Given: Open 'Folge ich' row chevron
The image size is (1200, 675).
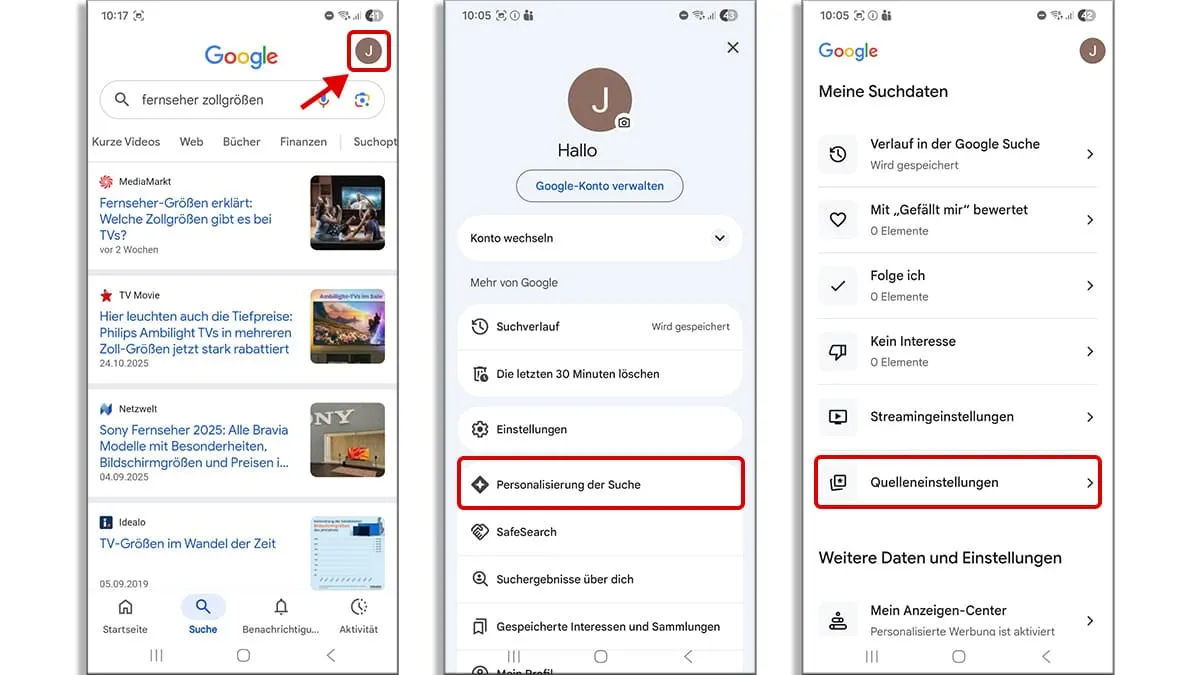Looking at the screenshot, I should tap(1090, 286).
